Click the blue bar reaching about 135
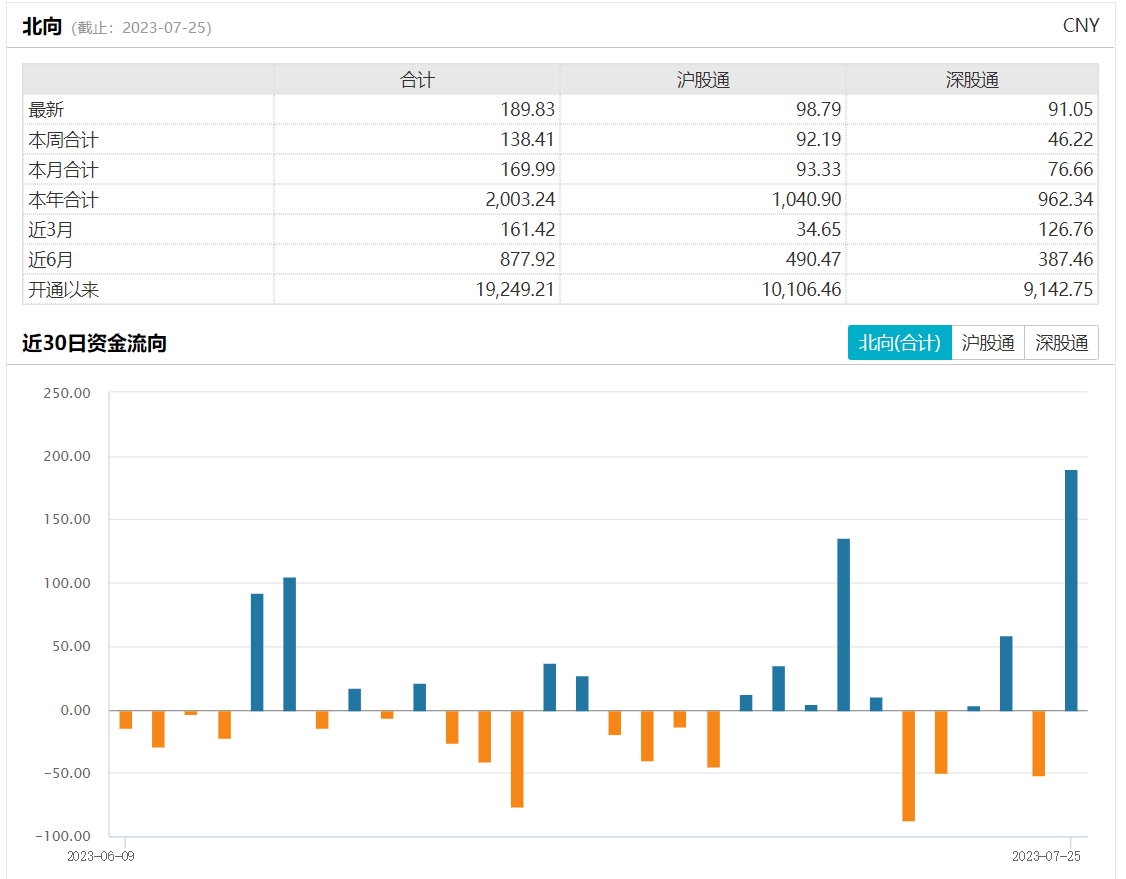 point(843,625)
